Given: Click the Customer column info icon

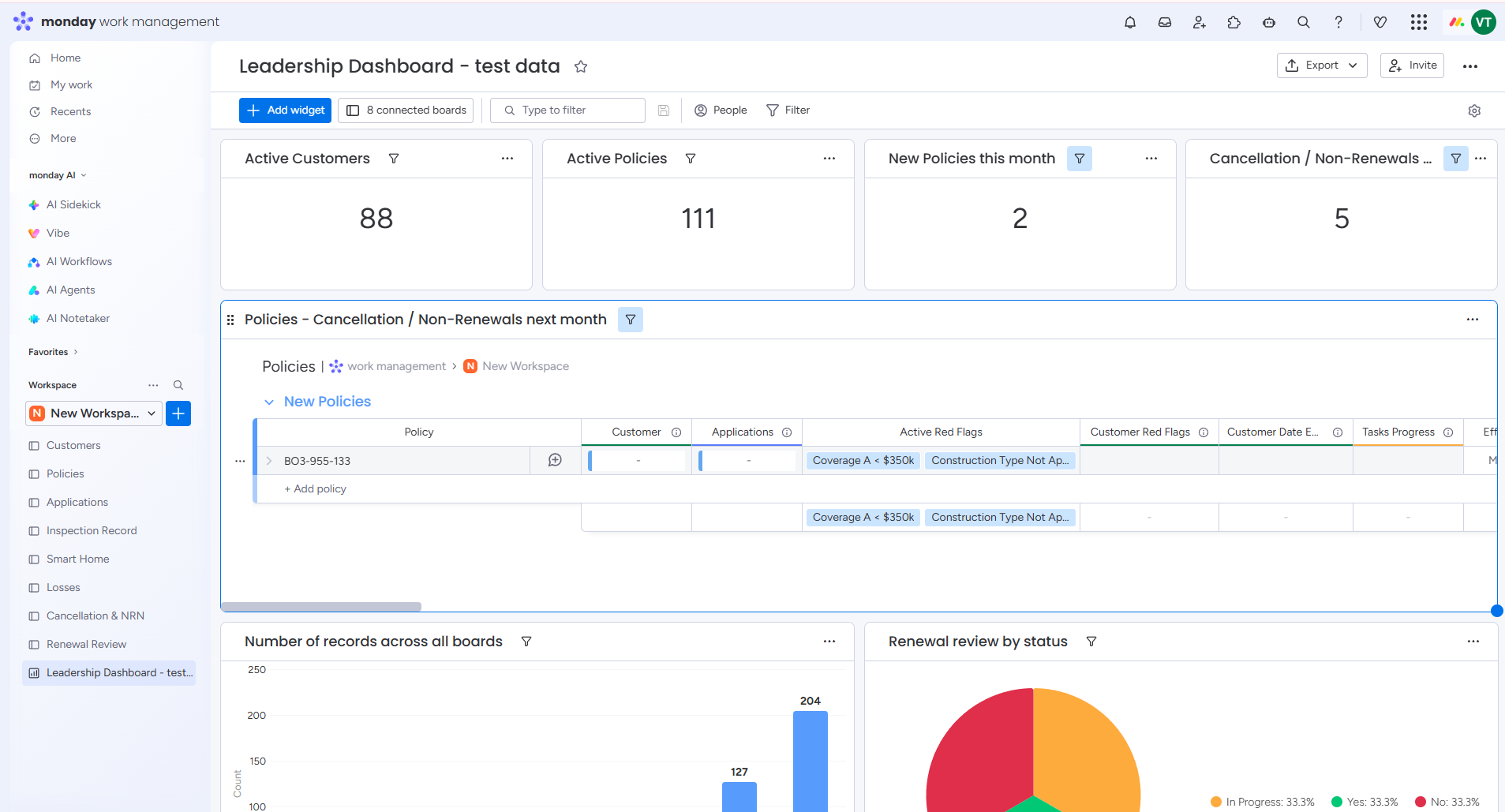Looking at the screenshot, I should pos(676,432).
